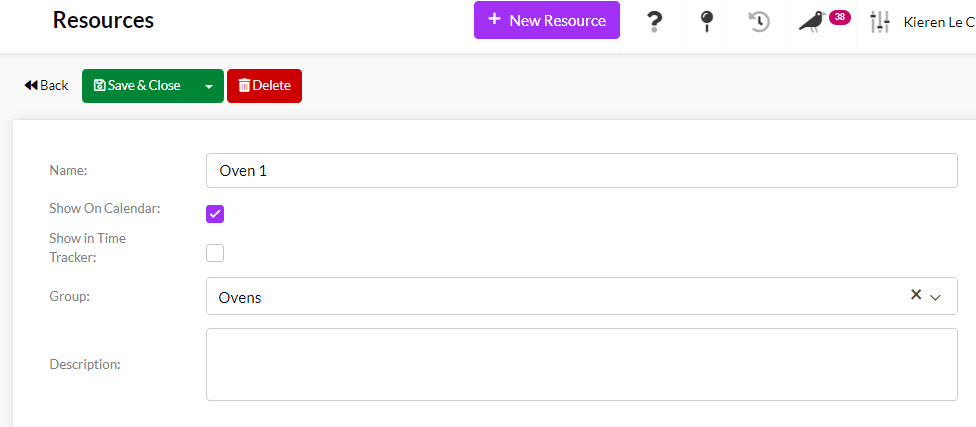Uncheck the Show On Calendar checkbox
Screen dimensions: 976x427
click(215, 214)
